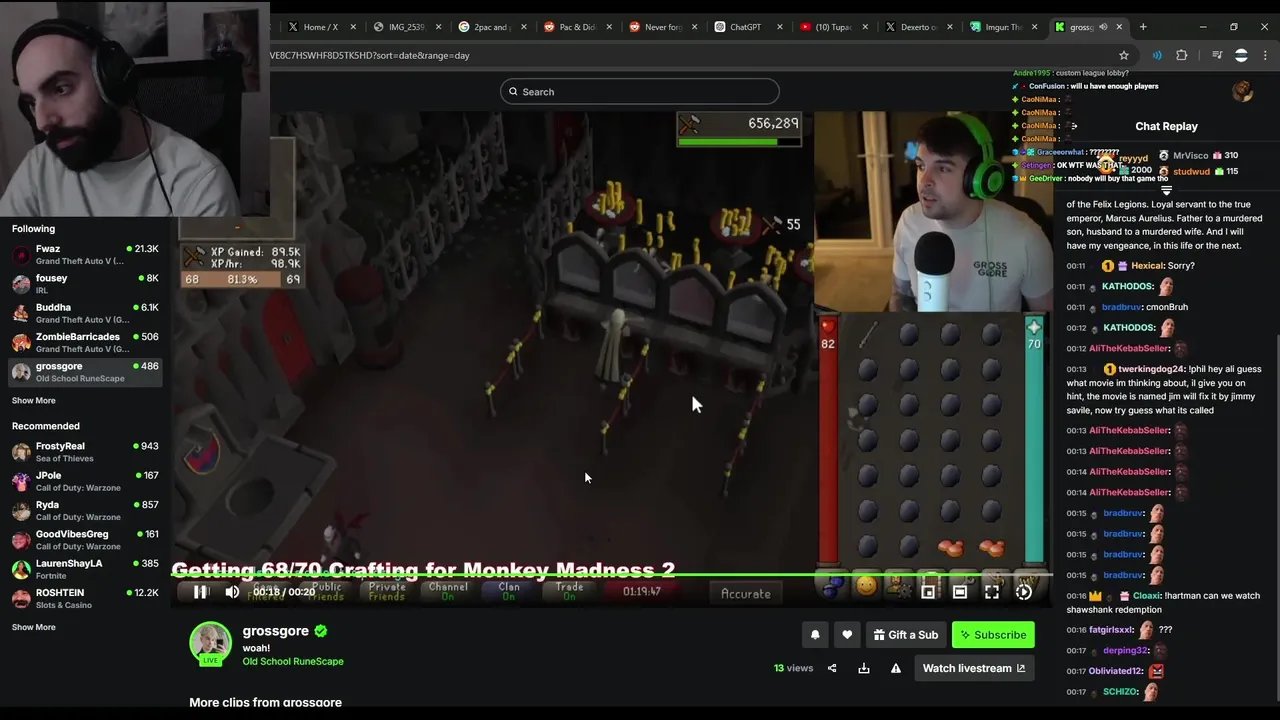Screen dimensions: 1280x720
Task: Click the 13 views count text
Action: (x=793, y=668)
